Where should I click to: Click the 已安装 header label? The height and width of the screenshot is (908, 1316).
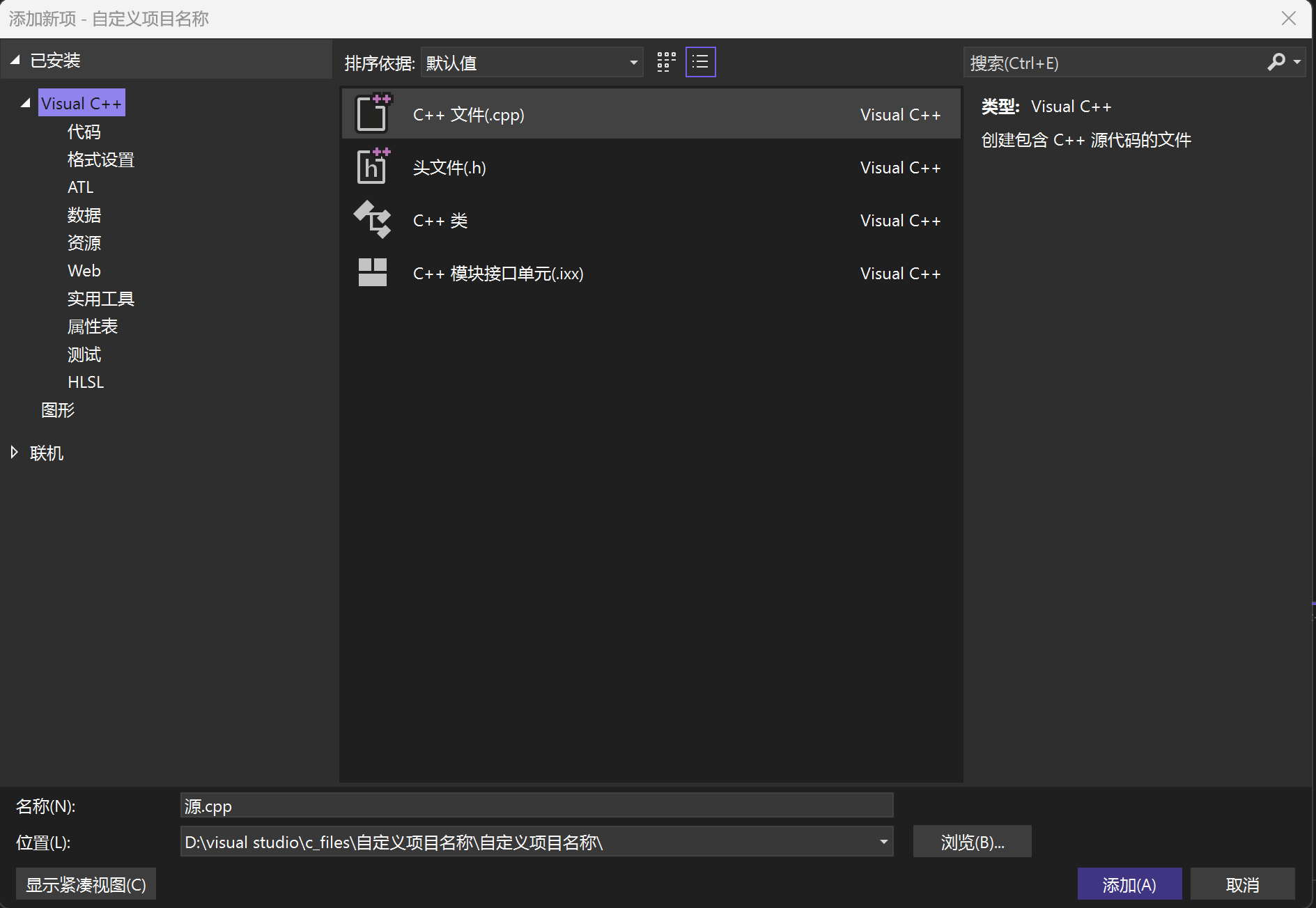coord(55,61)
